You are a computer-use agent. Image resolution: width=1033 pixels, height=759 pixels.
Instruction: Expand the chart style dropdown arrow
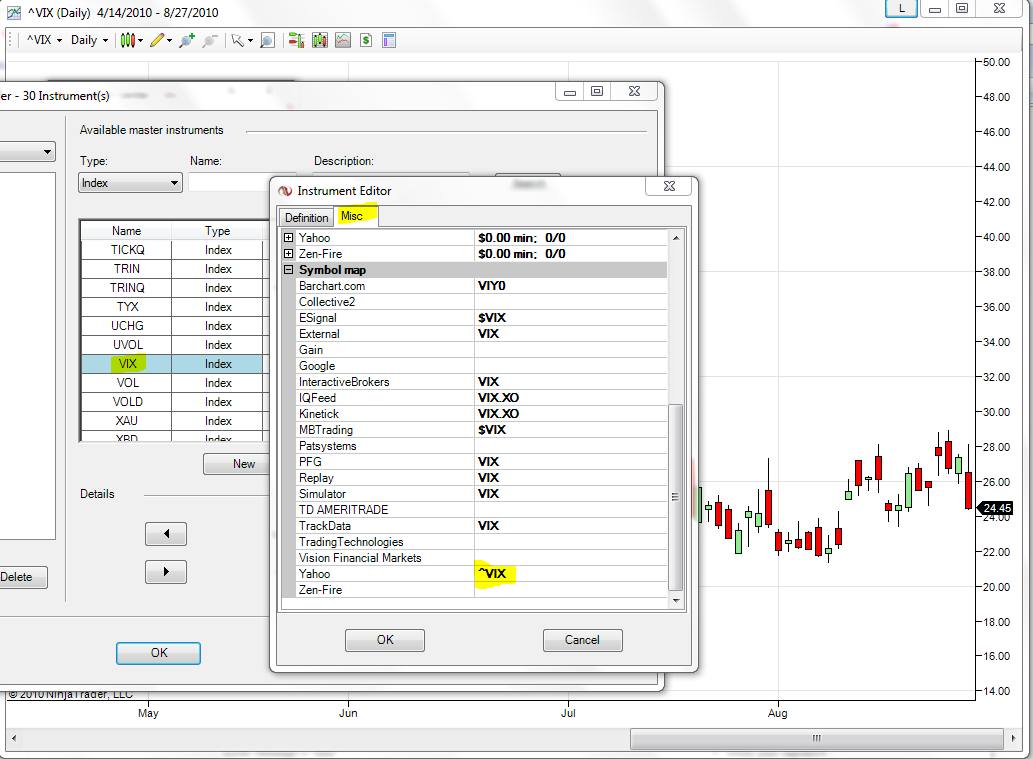[x=140, y=41]
